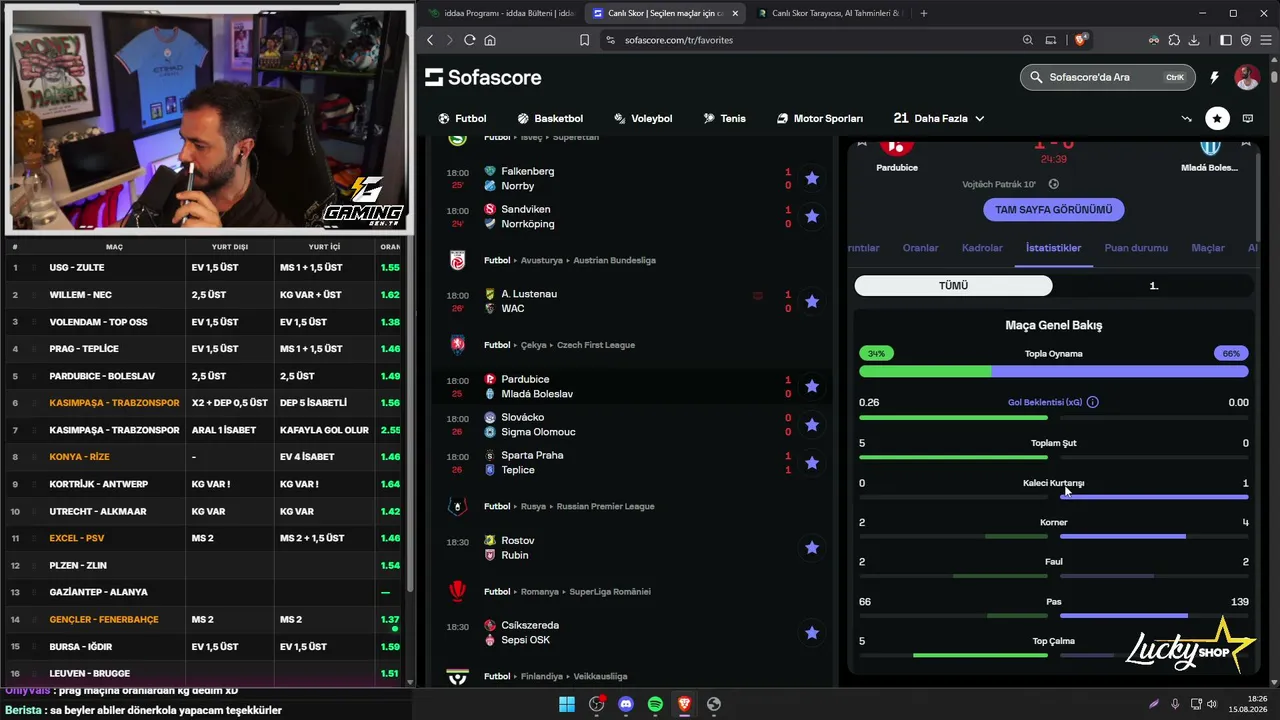Switch to the Canlı Skor Tarayıcısı browser tab
Viewport: 1280px width, 720px height.
tap(829, 13)
